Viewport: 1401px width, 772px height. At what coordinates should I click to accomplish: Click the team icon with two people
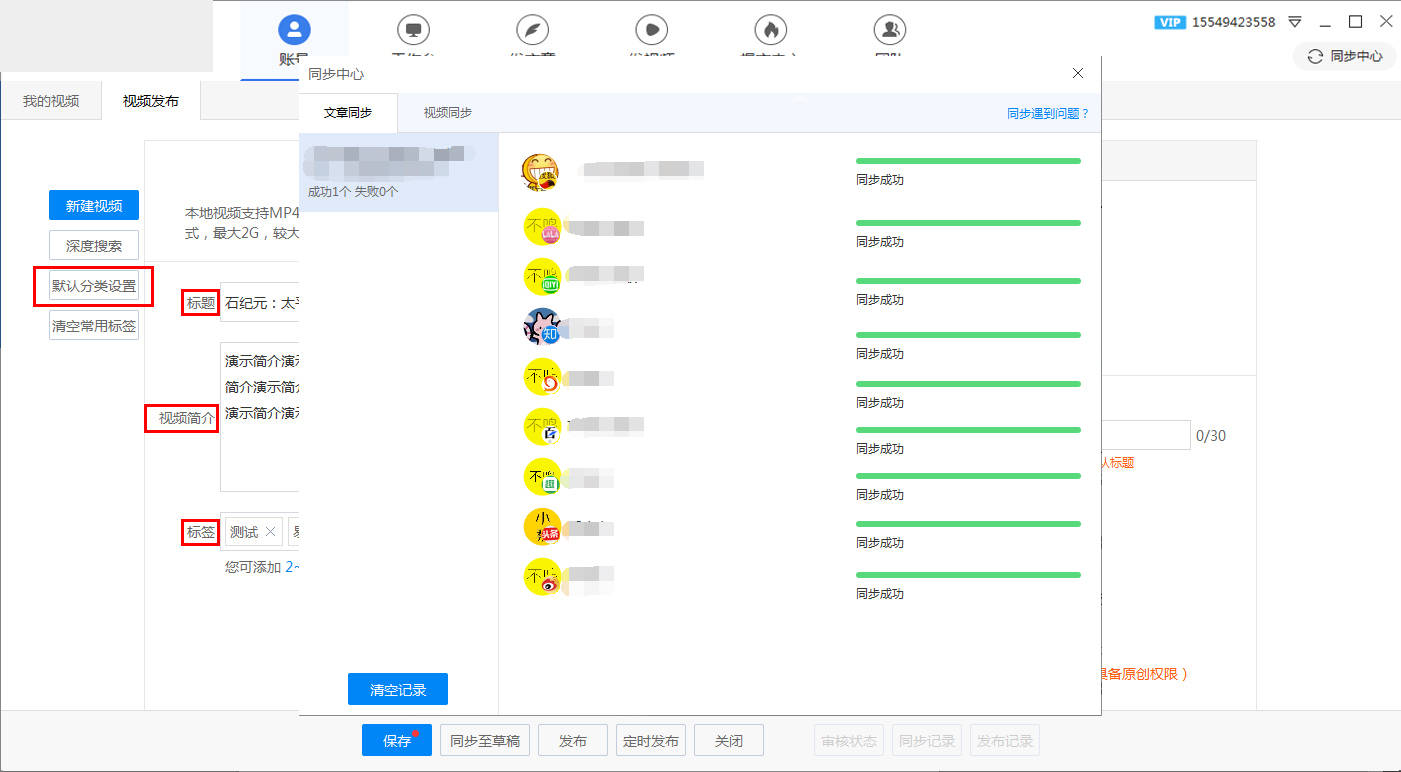pyautogui.click(x=889, y=30)
